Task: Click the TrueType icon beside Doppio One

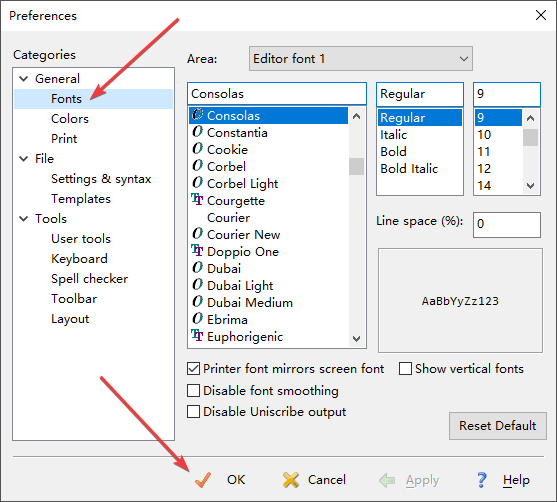Action: pyautogui.click(x=197, y=250)
